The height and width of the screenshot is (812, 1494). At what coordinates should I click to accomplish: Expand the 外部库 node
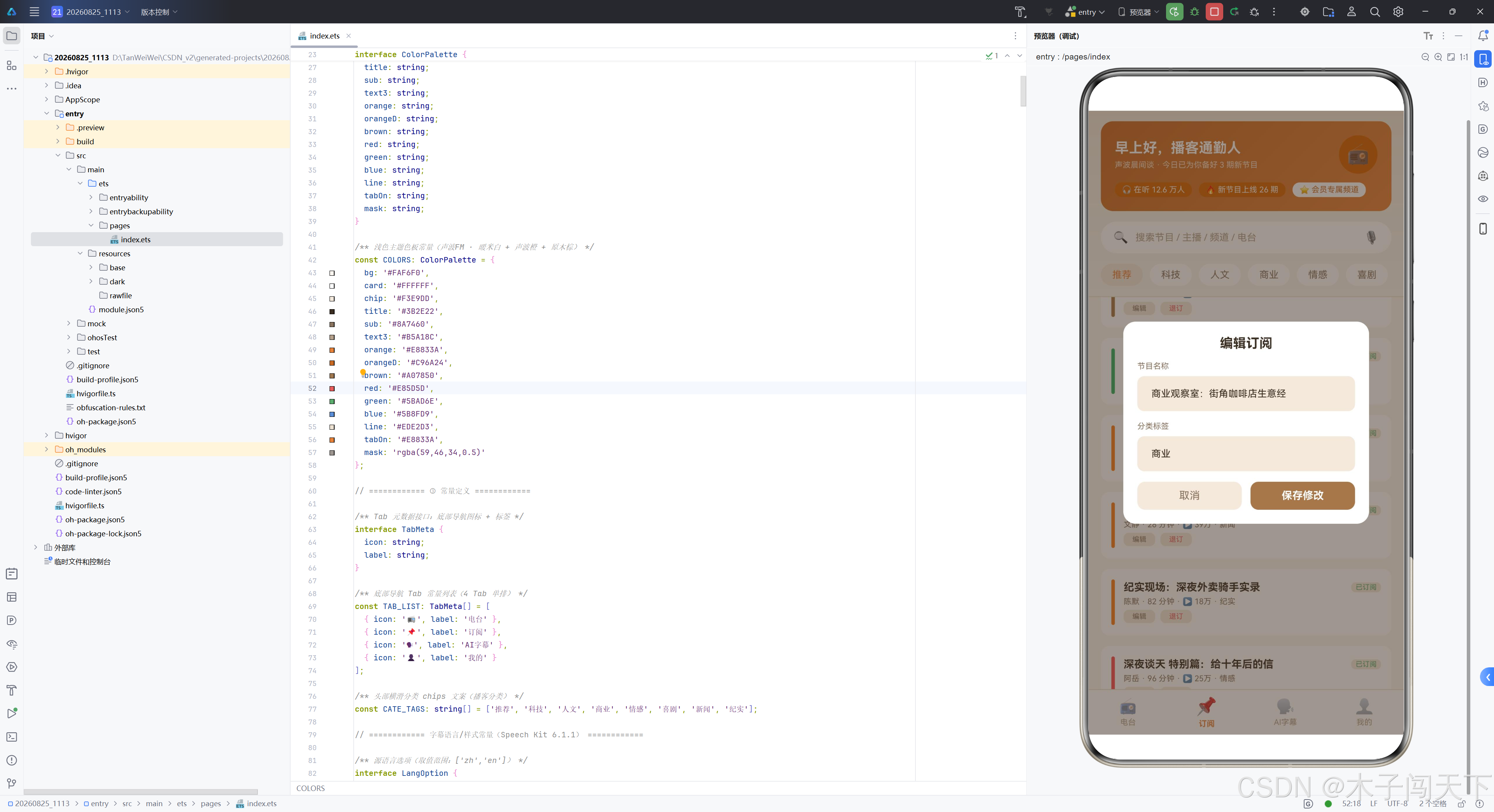(36, 547)
